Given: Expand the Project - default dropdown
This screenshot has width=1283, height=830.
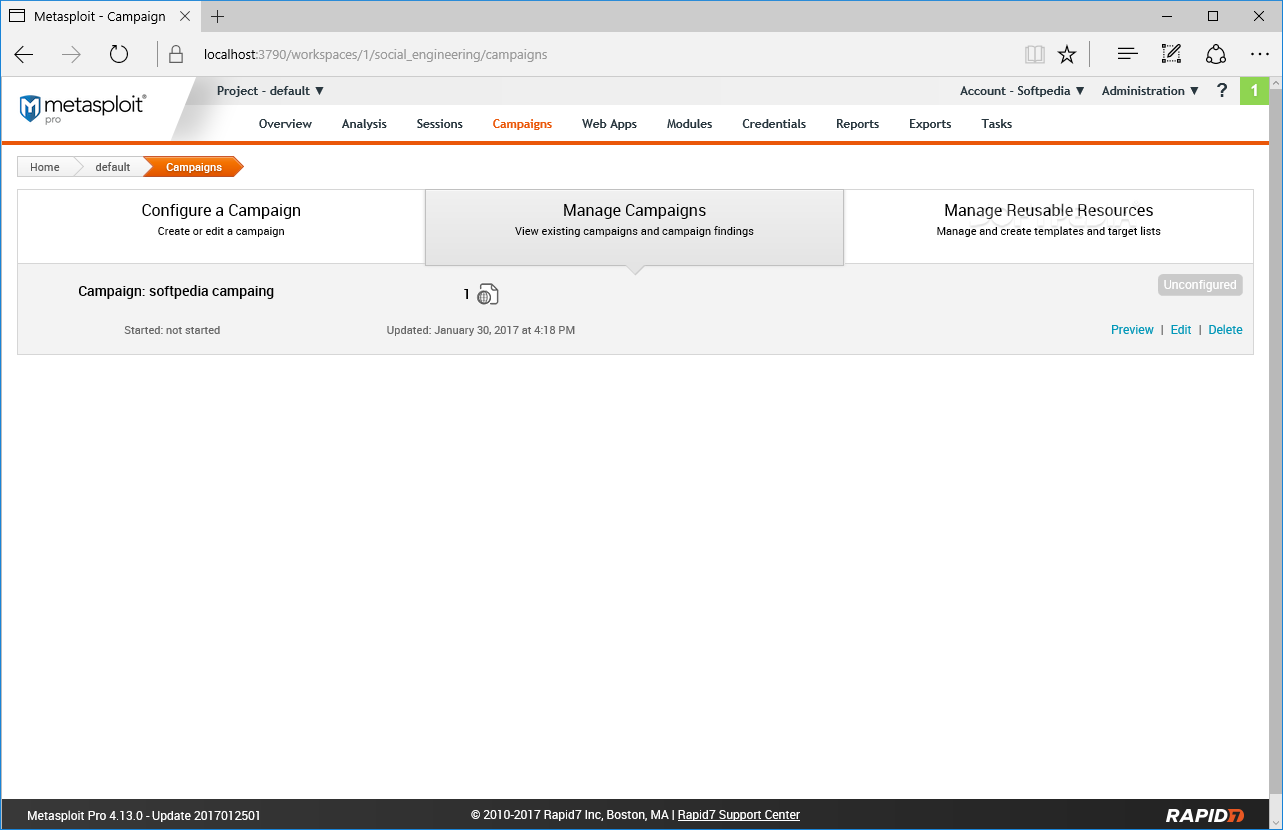Looking at the screenshot, I should 270,91.
